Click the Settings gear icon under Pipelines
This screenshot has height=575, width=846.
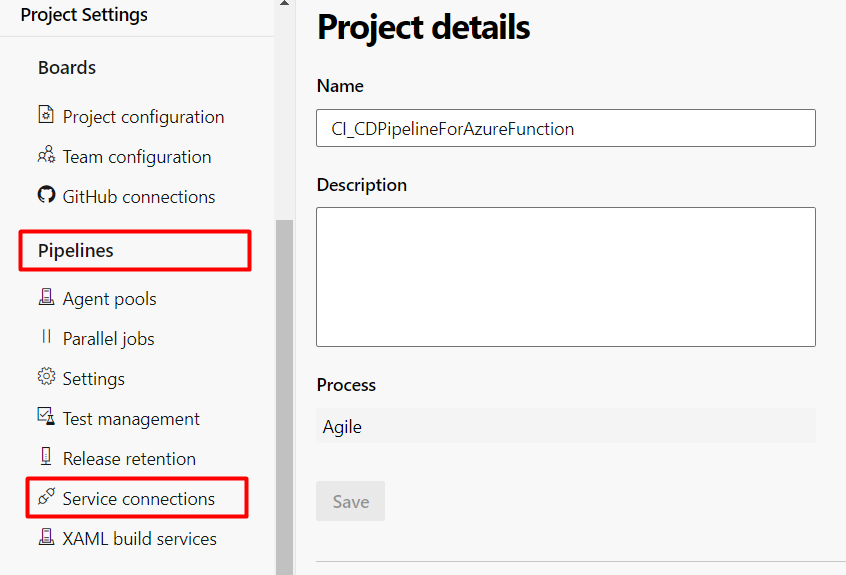click(46, 377)
